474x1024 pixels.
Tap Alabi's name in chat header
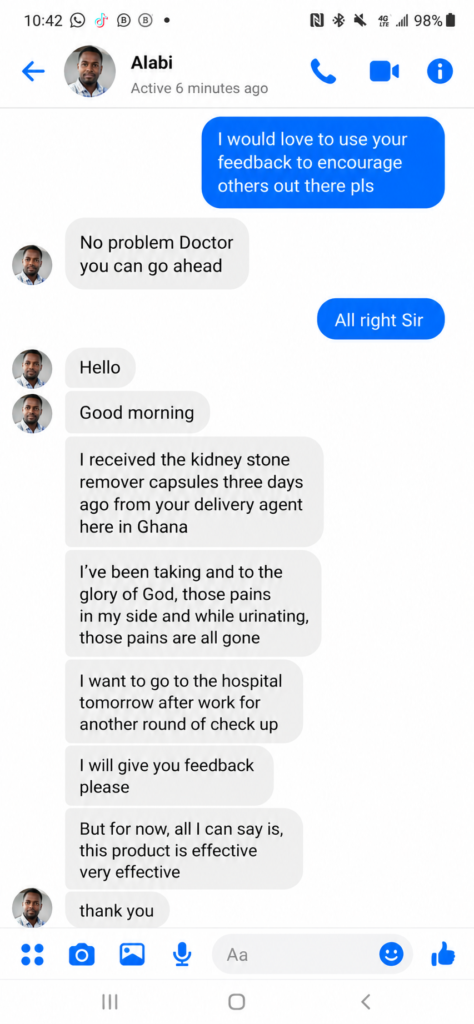[x=151, y=63]
